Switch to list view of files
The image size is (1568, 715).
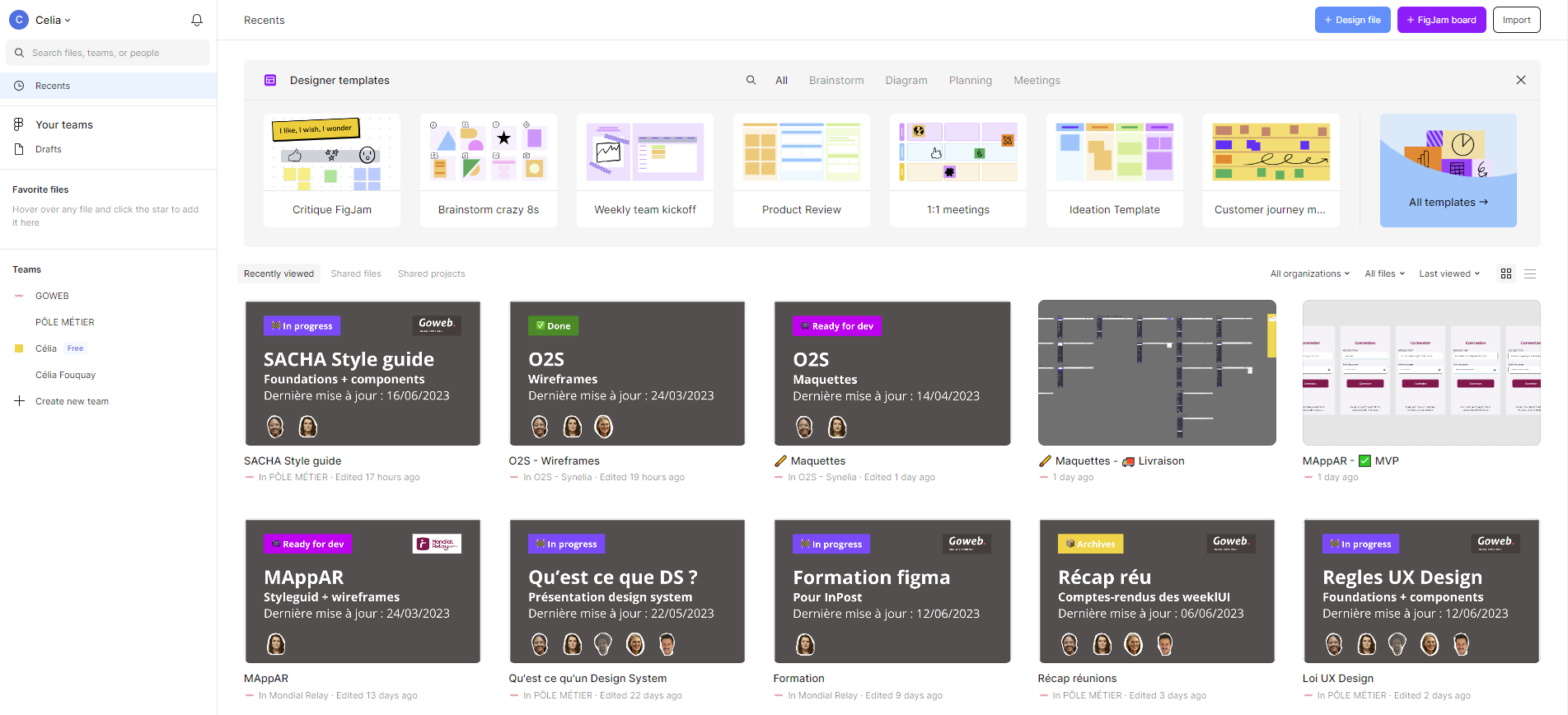pyautogui.click(x=1530, y=273)
